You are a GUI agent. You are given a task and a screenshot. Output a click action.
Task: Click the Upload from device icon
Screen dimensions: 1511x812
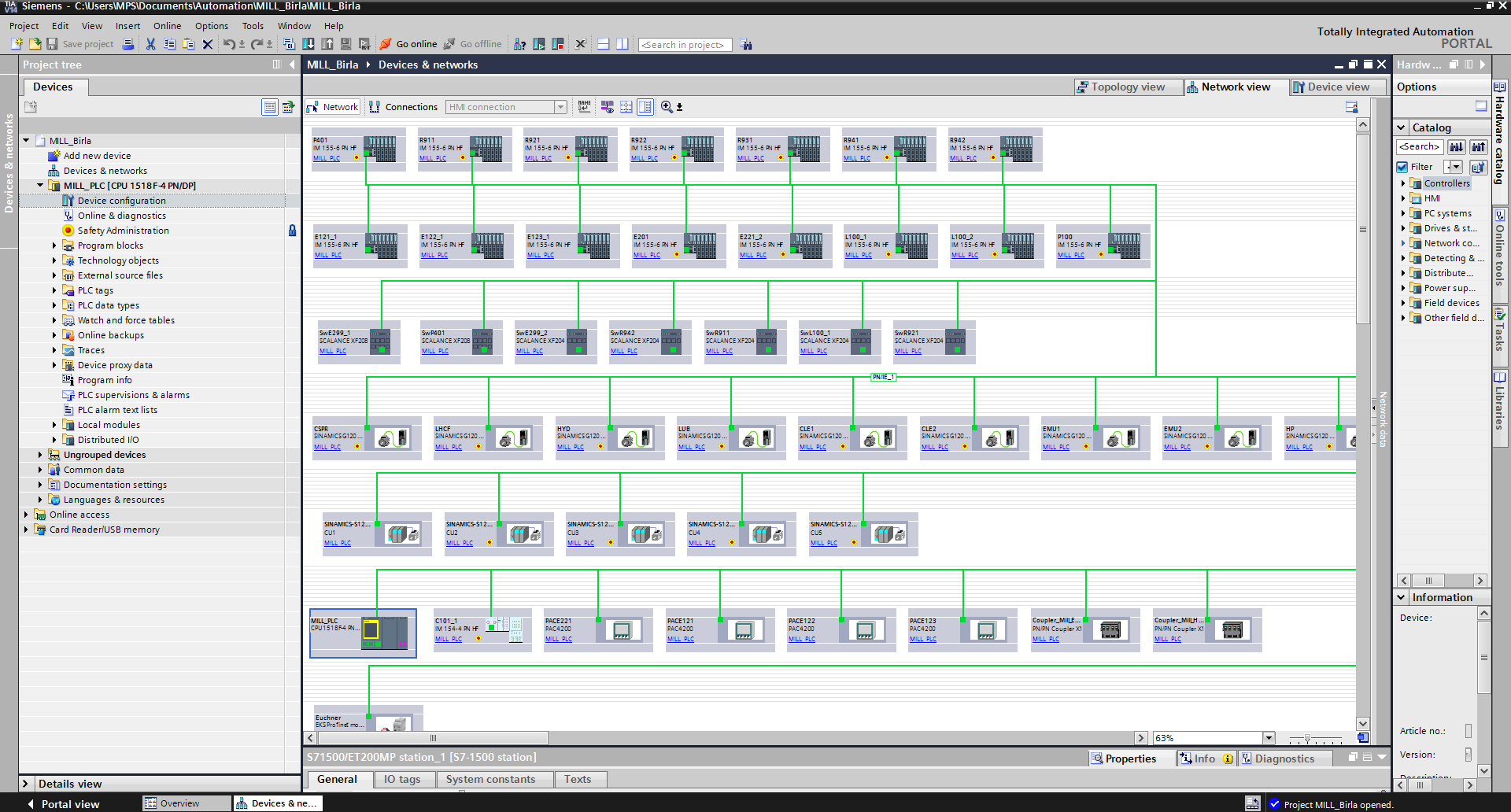coord(327,44)
